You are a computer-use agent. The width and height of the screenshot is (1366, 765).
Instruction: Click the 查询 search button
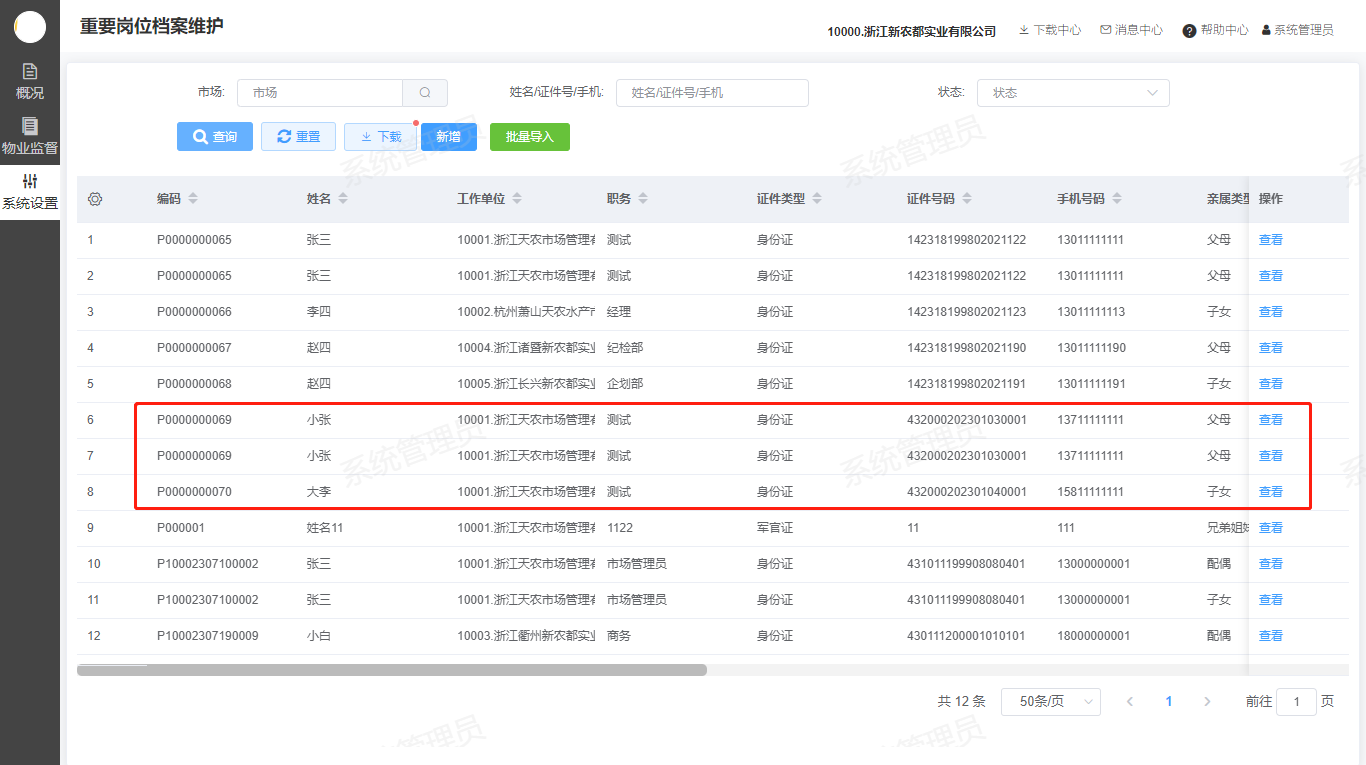(x=215, y=137)
